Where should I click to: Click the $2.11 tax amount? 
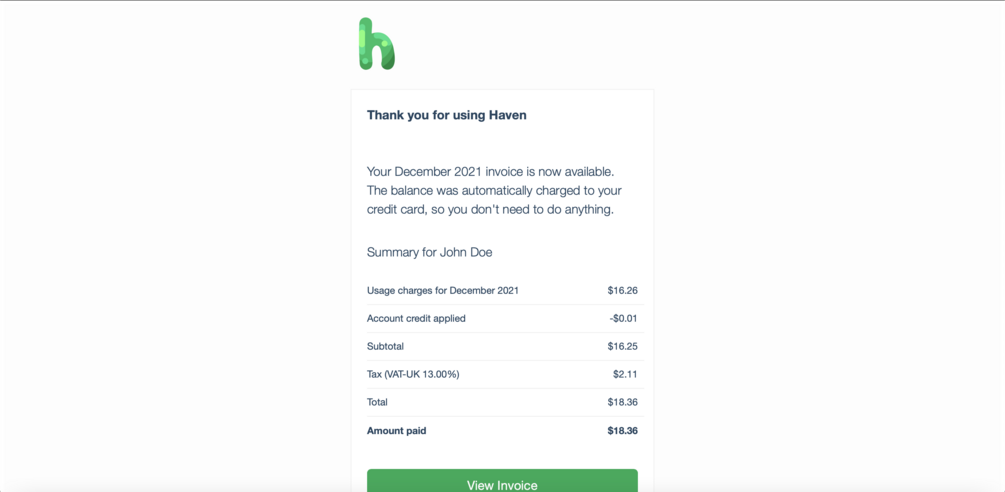pos(625,375)
